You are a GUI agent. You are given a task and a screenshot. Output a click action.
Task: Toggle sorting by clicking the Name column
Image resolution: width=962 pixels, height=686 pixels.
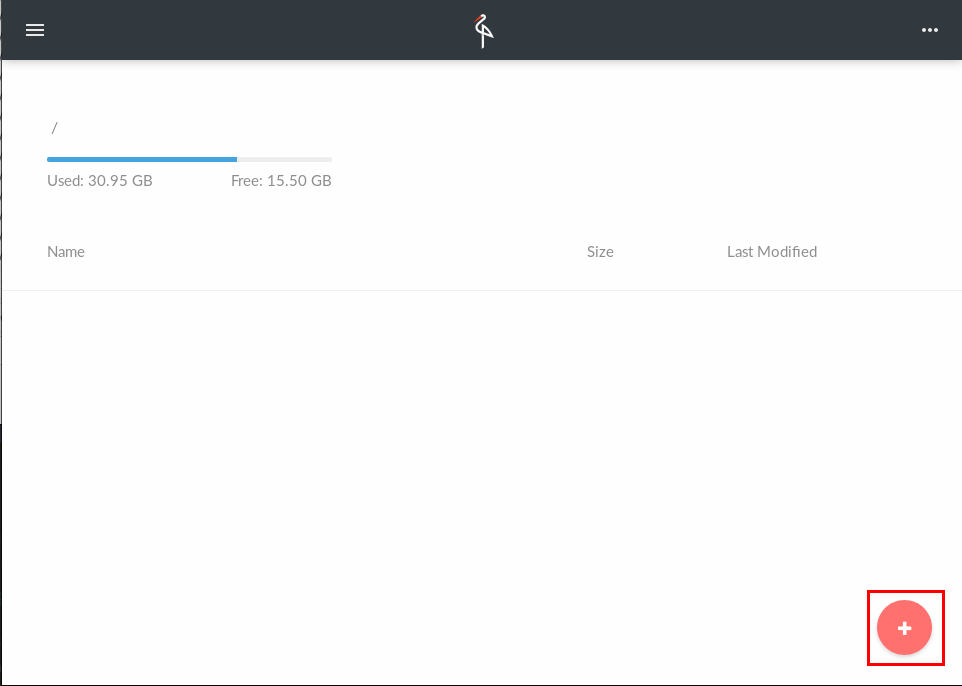tap(66, 251)
